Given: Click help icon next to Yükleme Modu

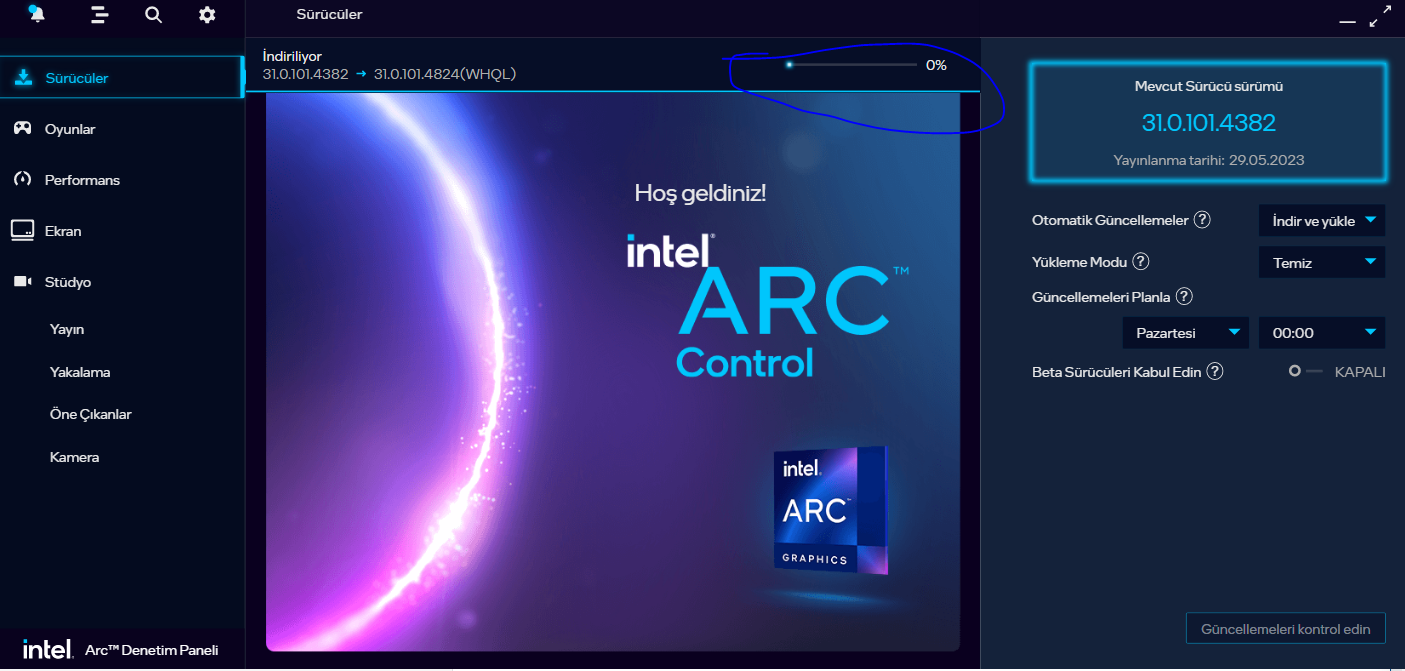Looking at the screenshot, I should coord(1140,262).
